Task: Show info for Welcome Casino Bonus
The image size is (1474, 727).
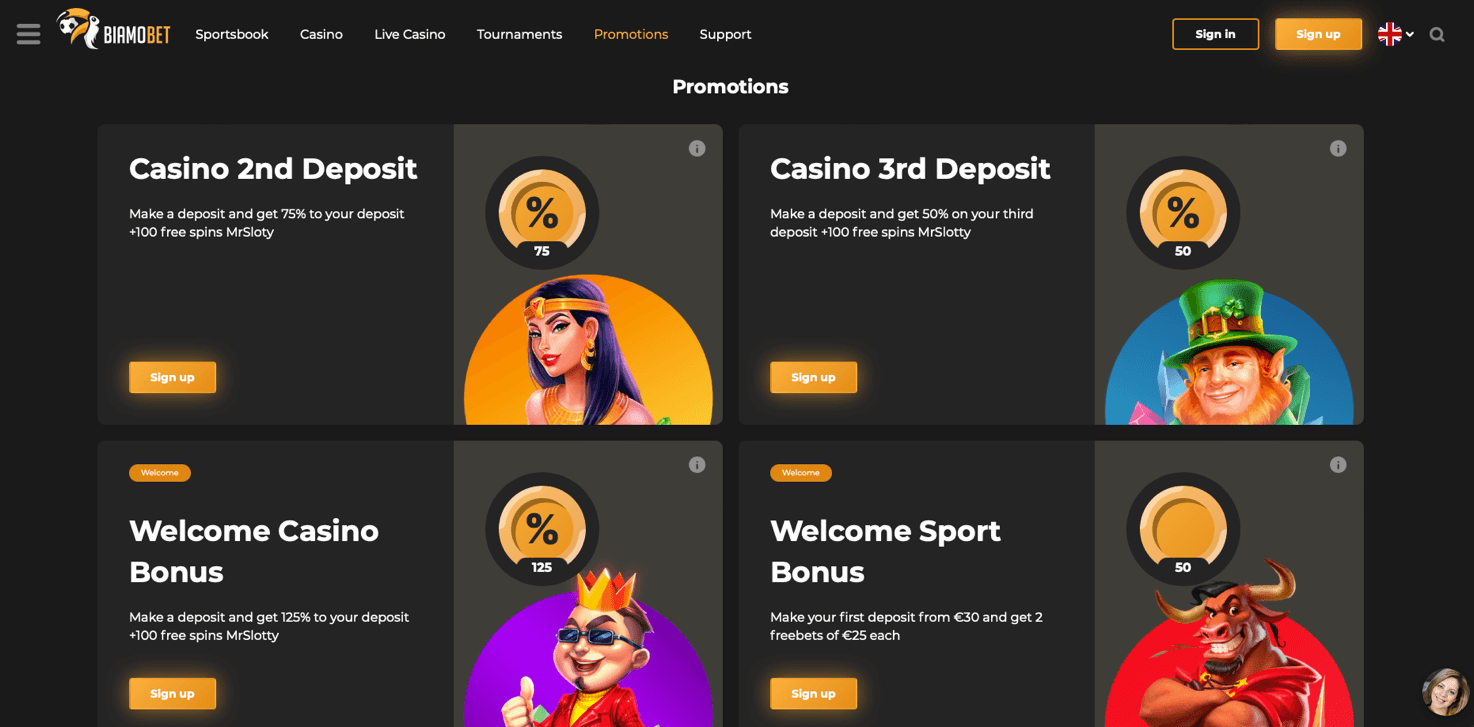Action: click(x=697, y=465)
